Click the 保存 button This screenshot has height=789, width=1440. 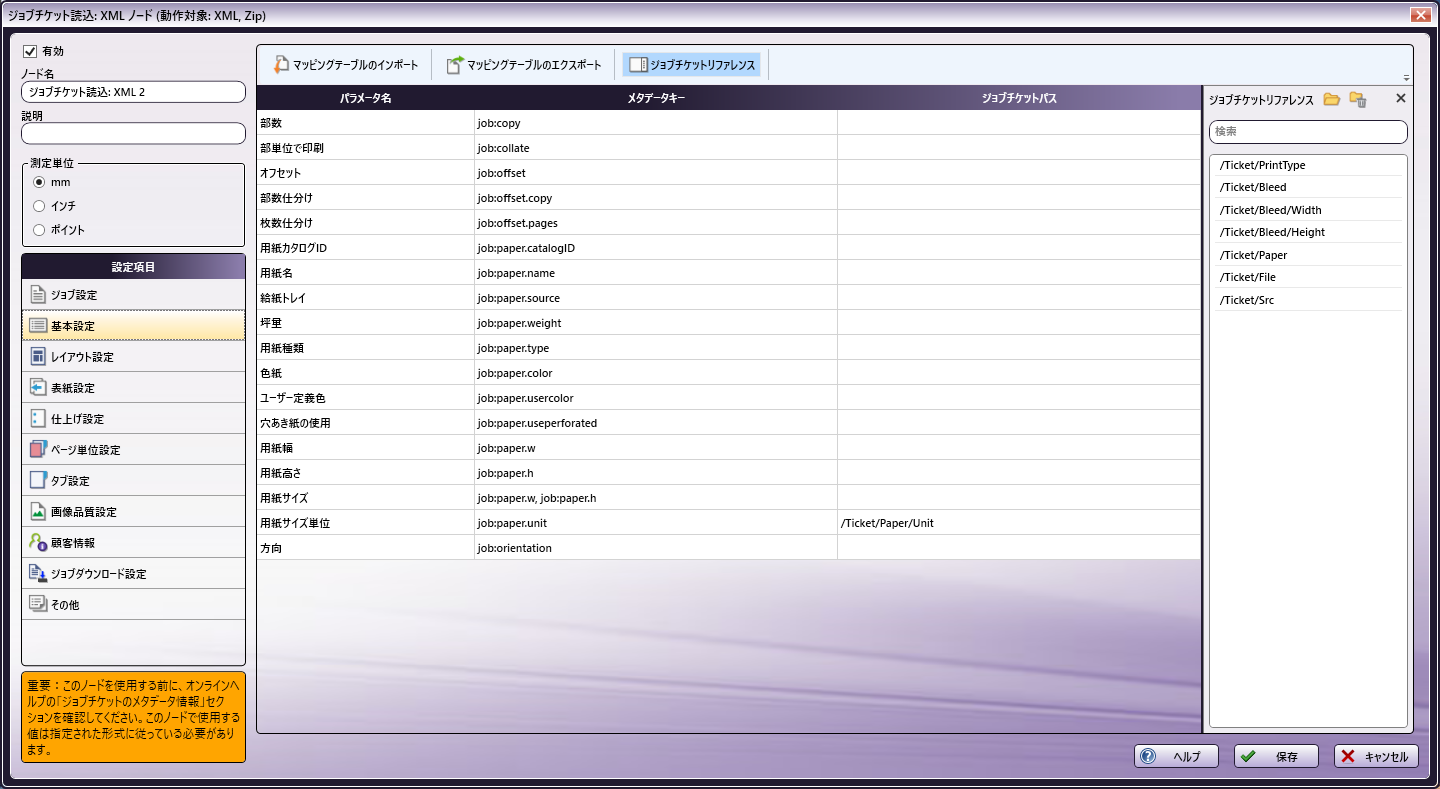point(1276,757)
